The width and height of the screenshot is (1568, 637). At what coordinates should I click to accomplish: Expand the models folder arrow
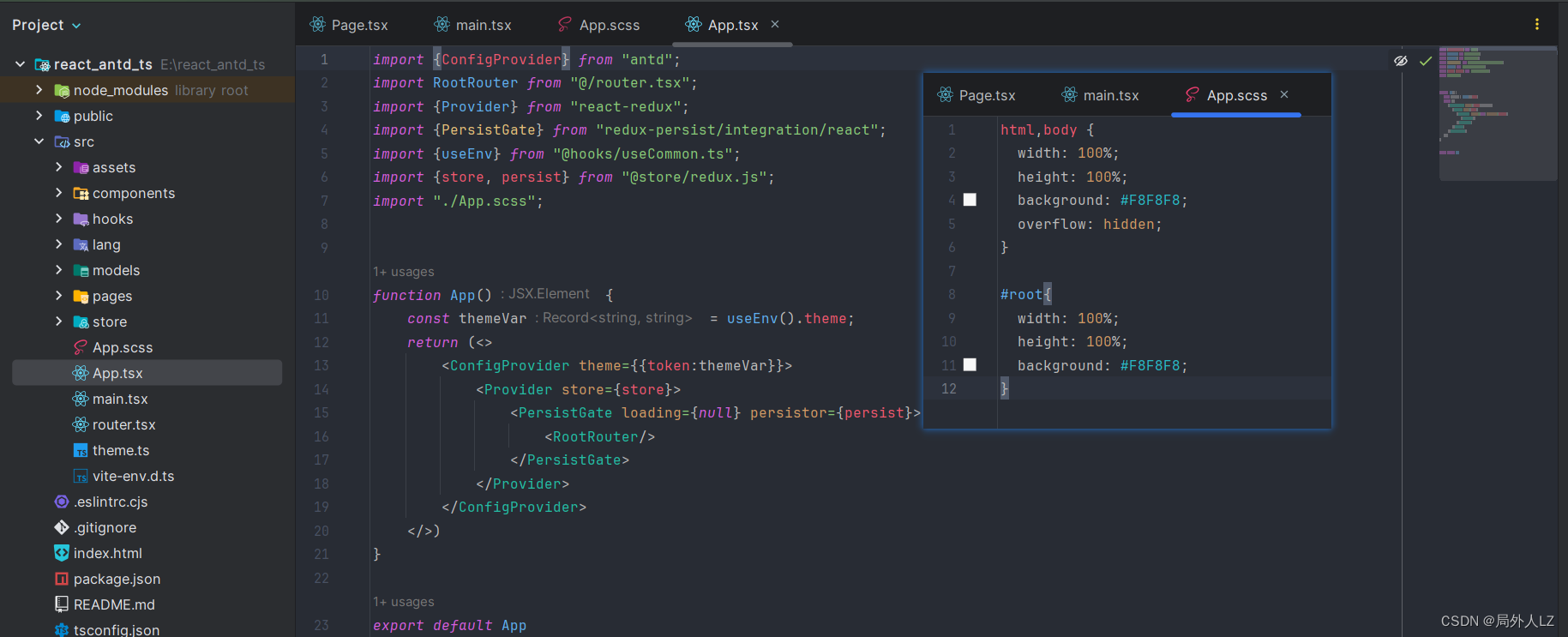(58, 270)
